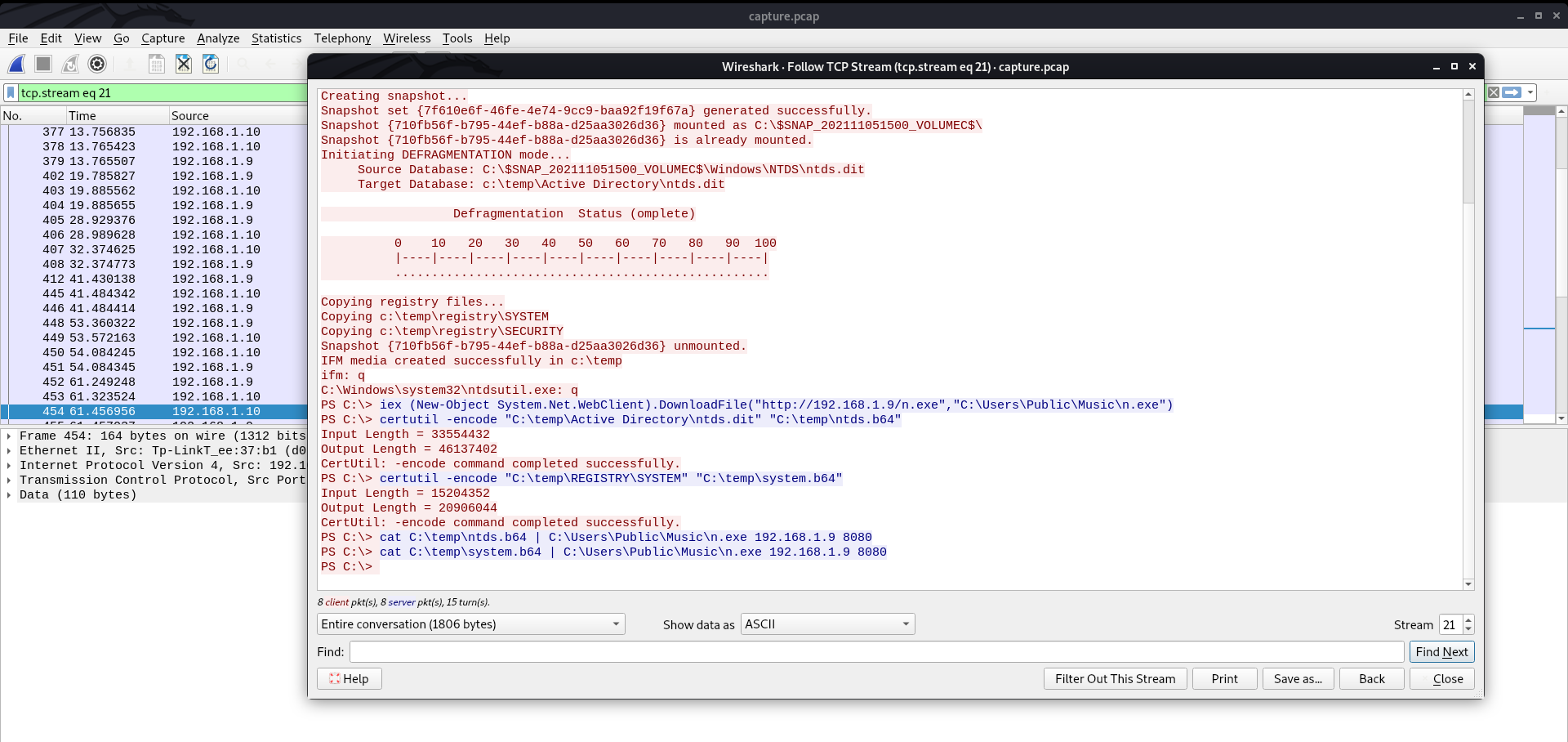Select packet 412 in packet list
The width and height of the screenshot is (1568, 742).
click(155, 279)
